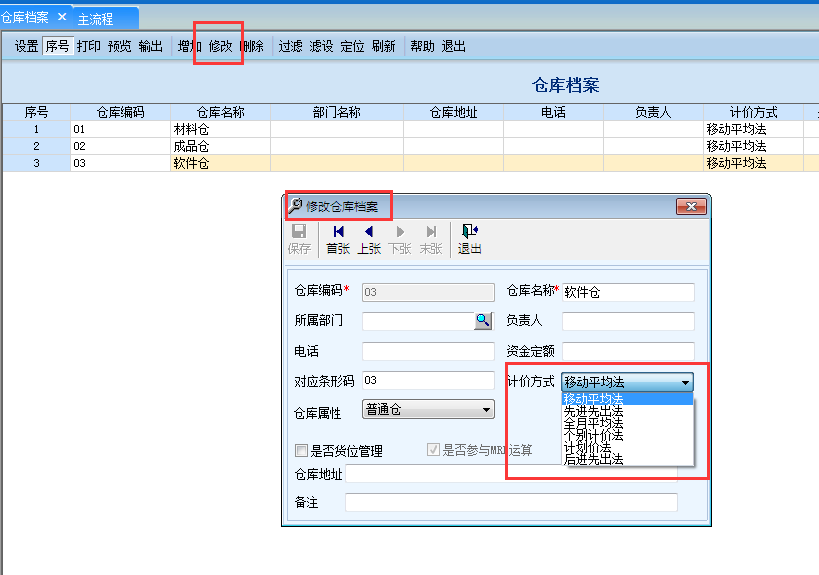Click the save (保存) disk icon
Viewport: 819px width, 575px height.
tap(299, 232)
